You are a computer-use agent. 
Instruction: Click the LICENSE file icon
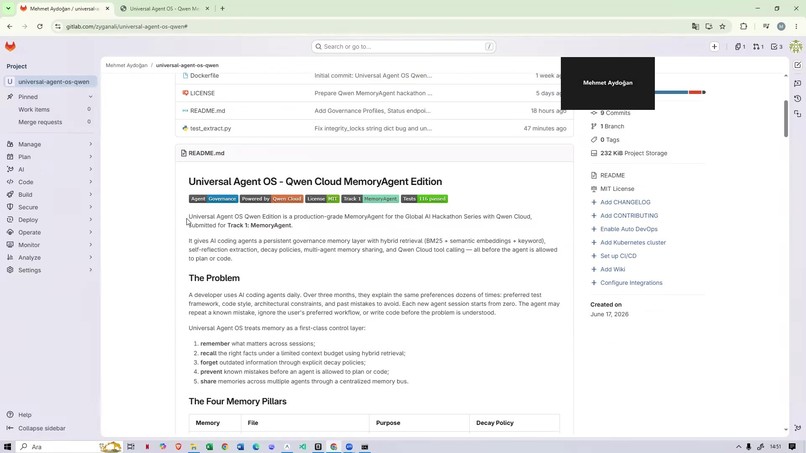185,93
